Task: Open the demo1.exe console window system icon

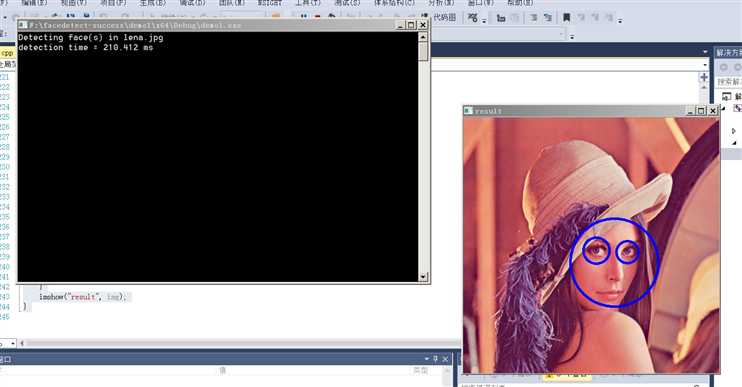Action: click(x=23, y=25)
